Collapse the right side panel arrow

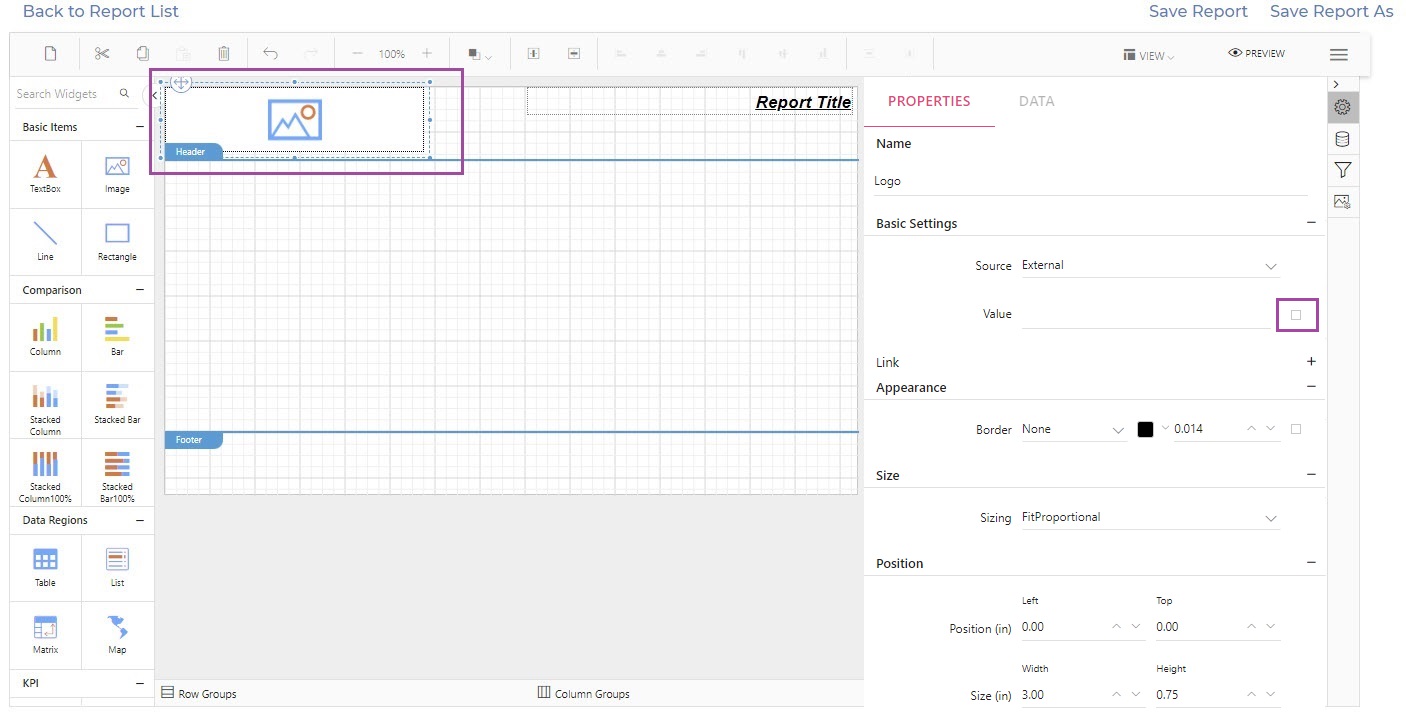point(1337,84)
